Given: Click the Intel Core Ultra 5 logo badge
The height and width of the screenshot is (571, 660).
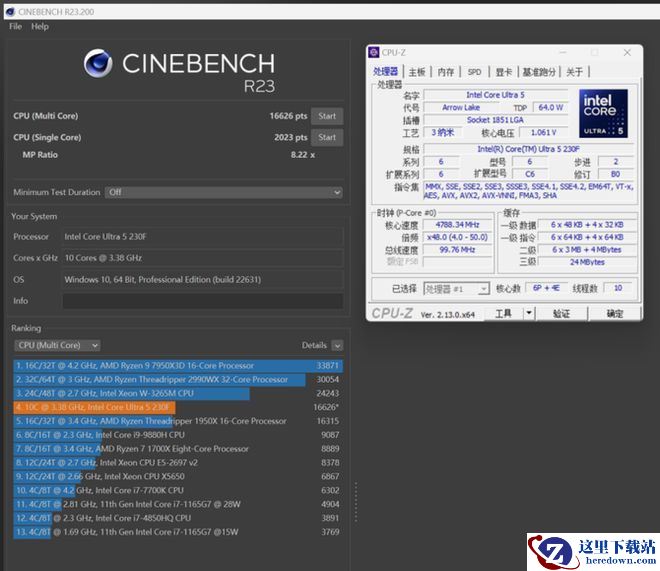Looking at the screenshot, I should (603, 113).
